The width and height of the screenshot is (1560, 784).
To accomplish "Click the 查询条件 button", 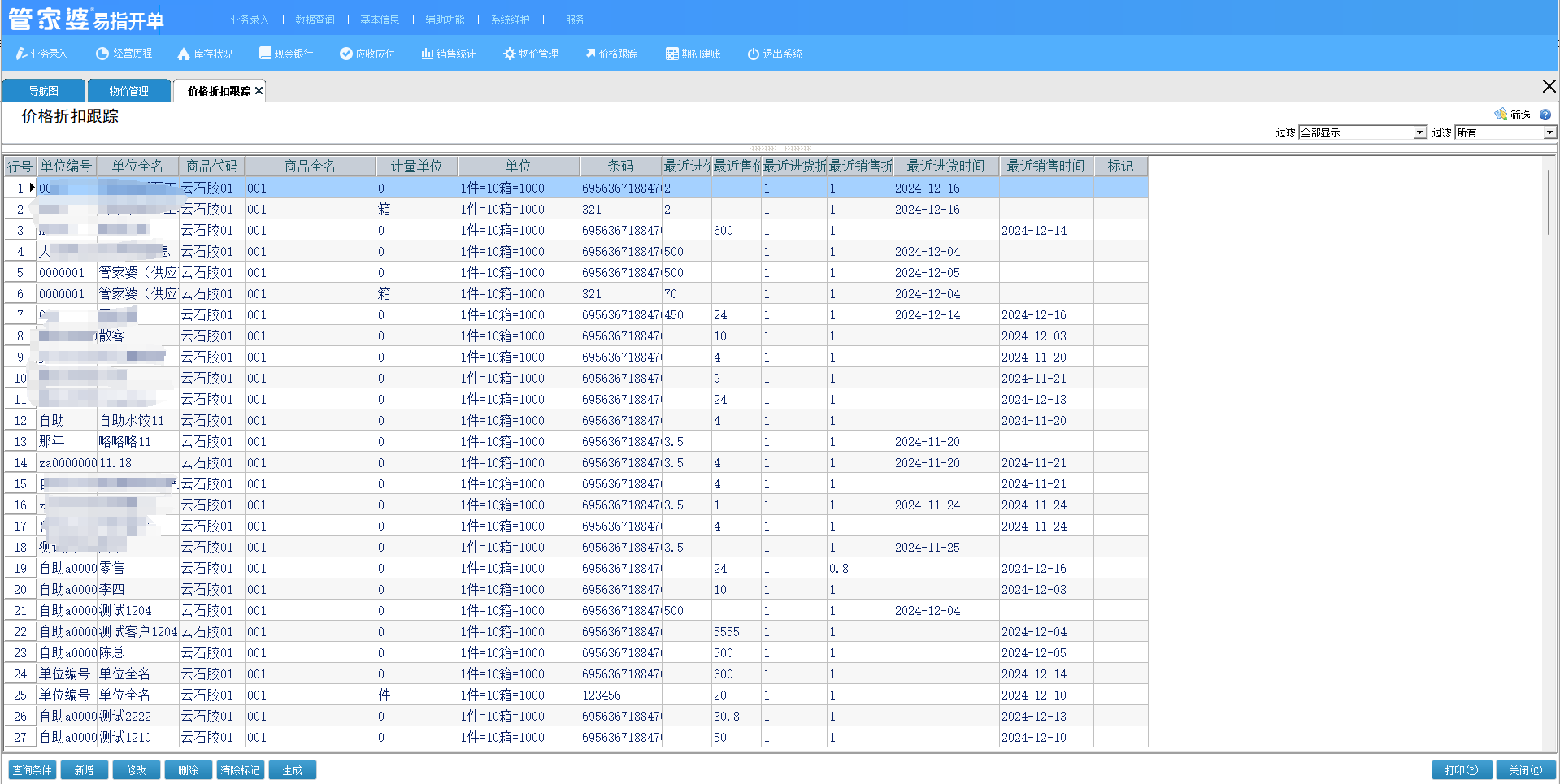I will (32, 770).
